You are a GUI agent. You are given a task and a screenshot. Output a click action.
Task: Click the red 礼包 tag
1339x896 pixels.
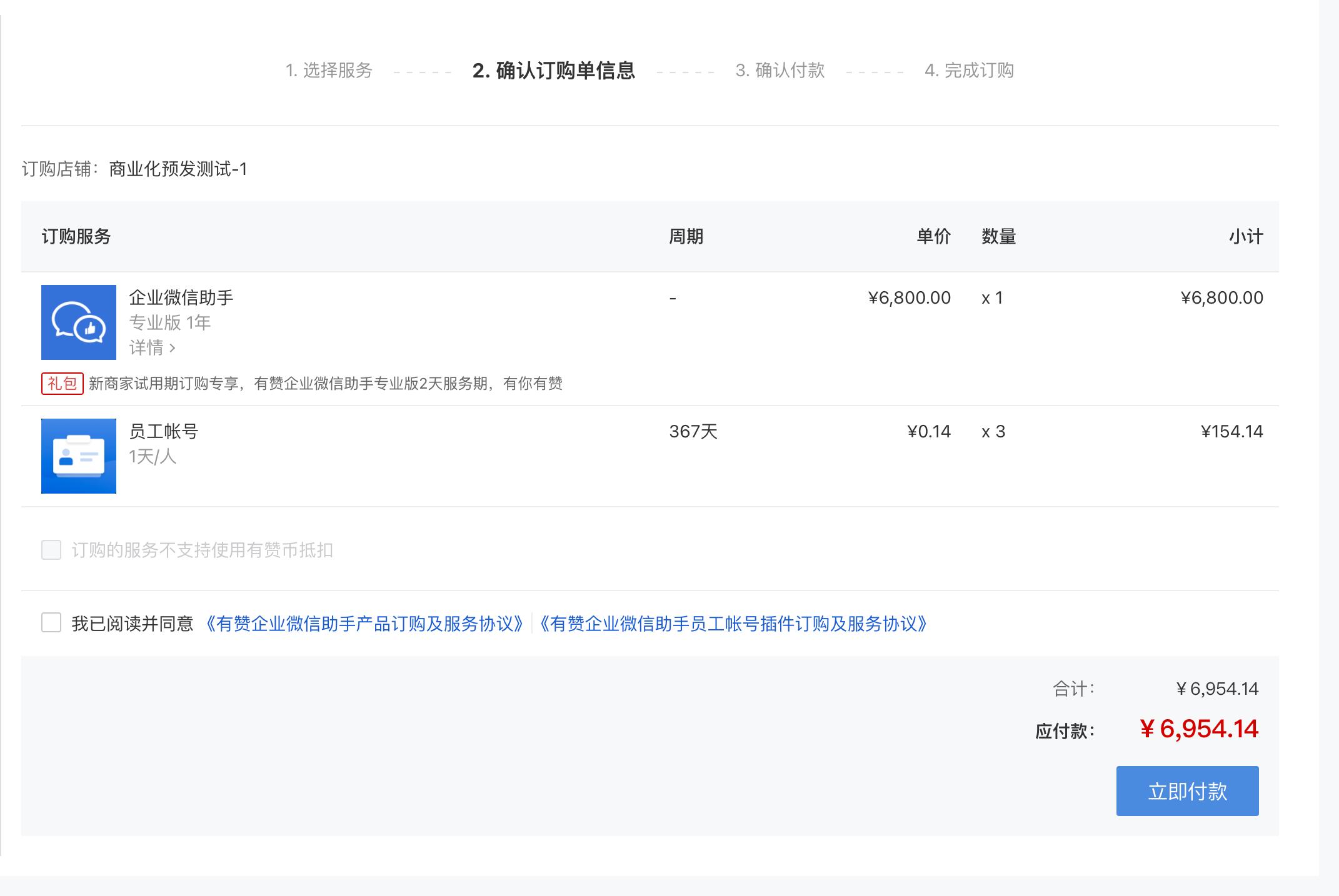tap(63, 384)
